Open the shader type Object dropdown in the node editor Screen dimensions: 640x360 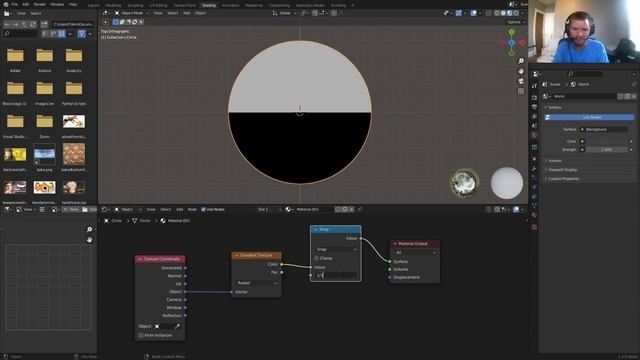tap(128, 209)
